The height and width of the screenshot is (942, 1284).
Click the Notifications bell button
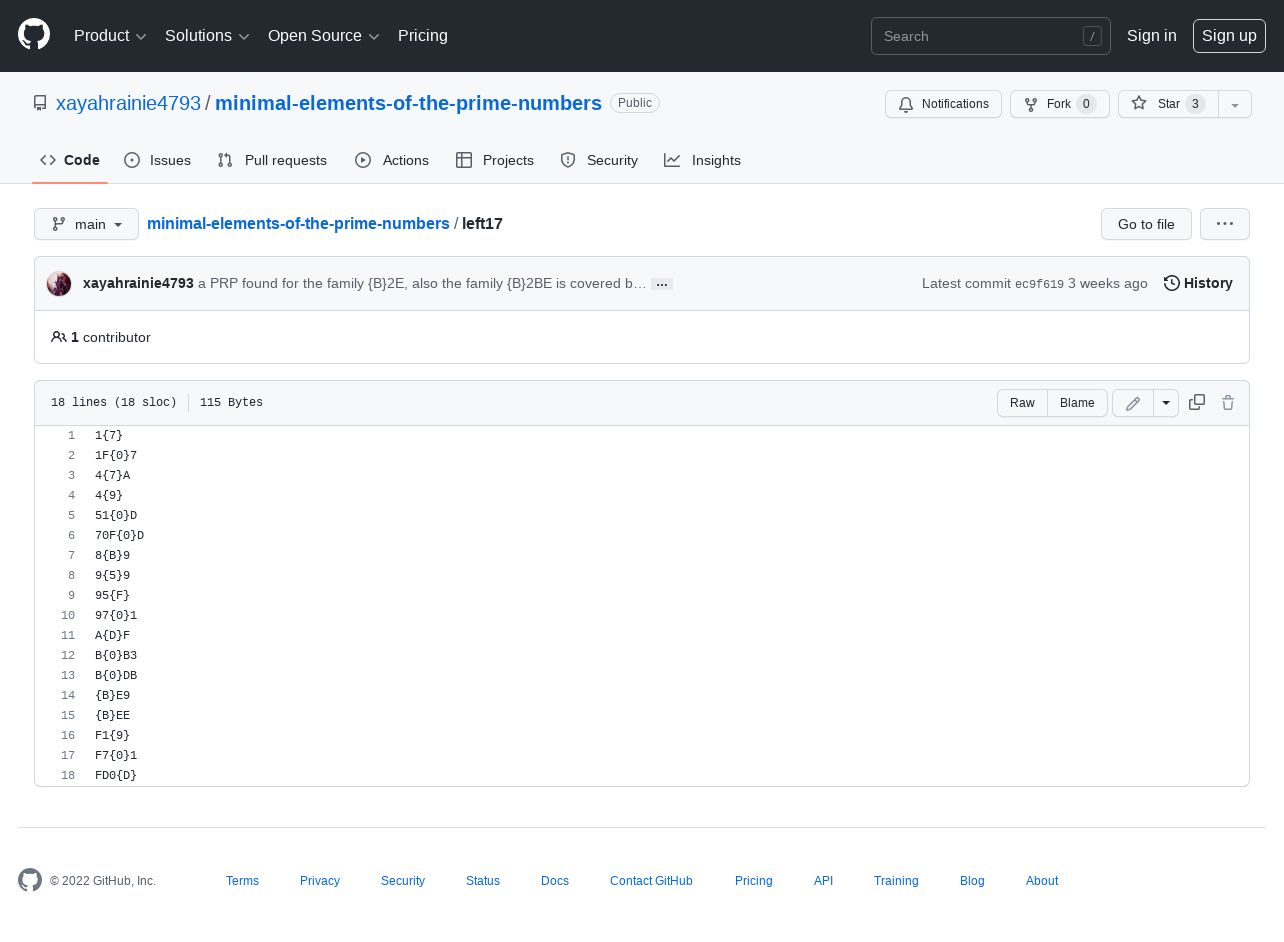[943, 104]
